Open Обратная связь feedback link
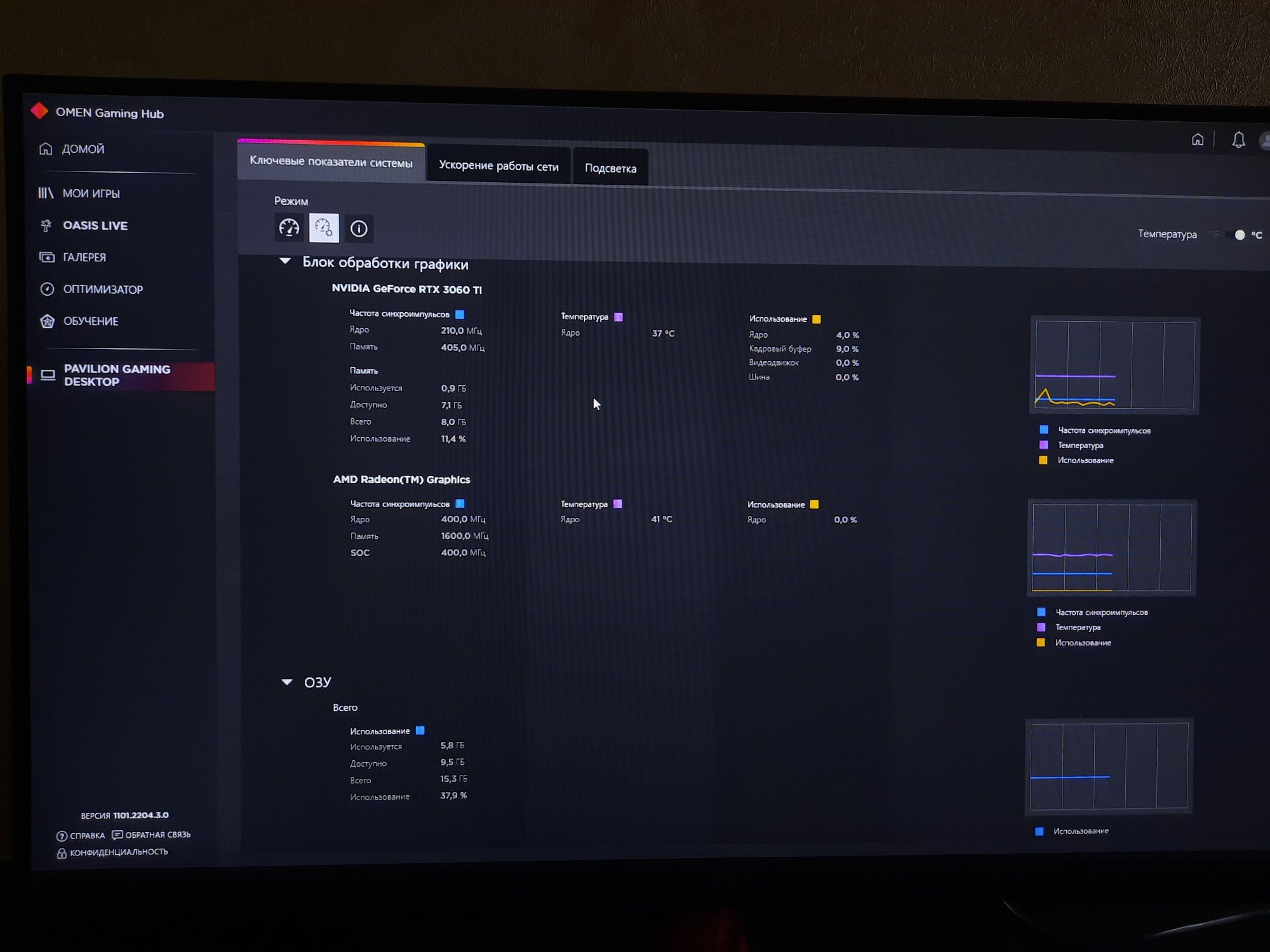The width and height of the screenshot is (1270, 952). [157, 835]
